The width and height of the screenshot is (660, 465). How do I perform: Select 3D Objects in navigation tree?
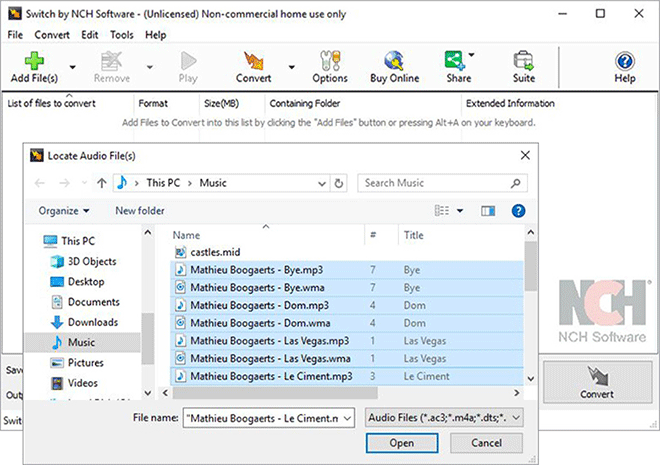(83, 261)
